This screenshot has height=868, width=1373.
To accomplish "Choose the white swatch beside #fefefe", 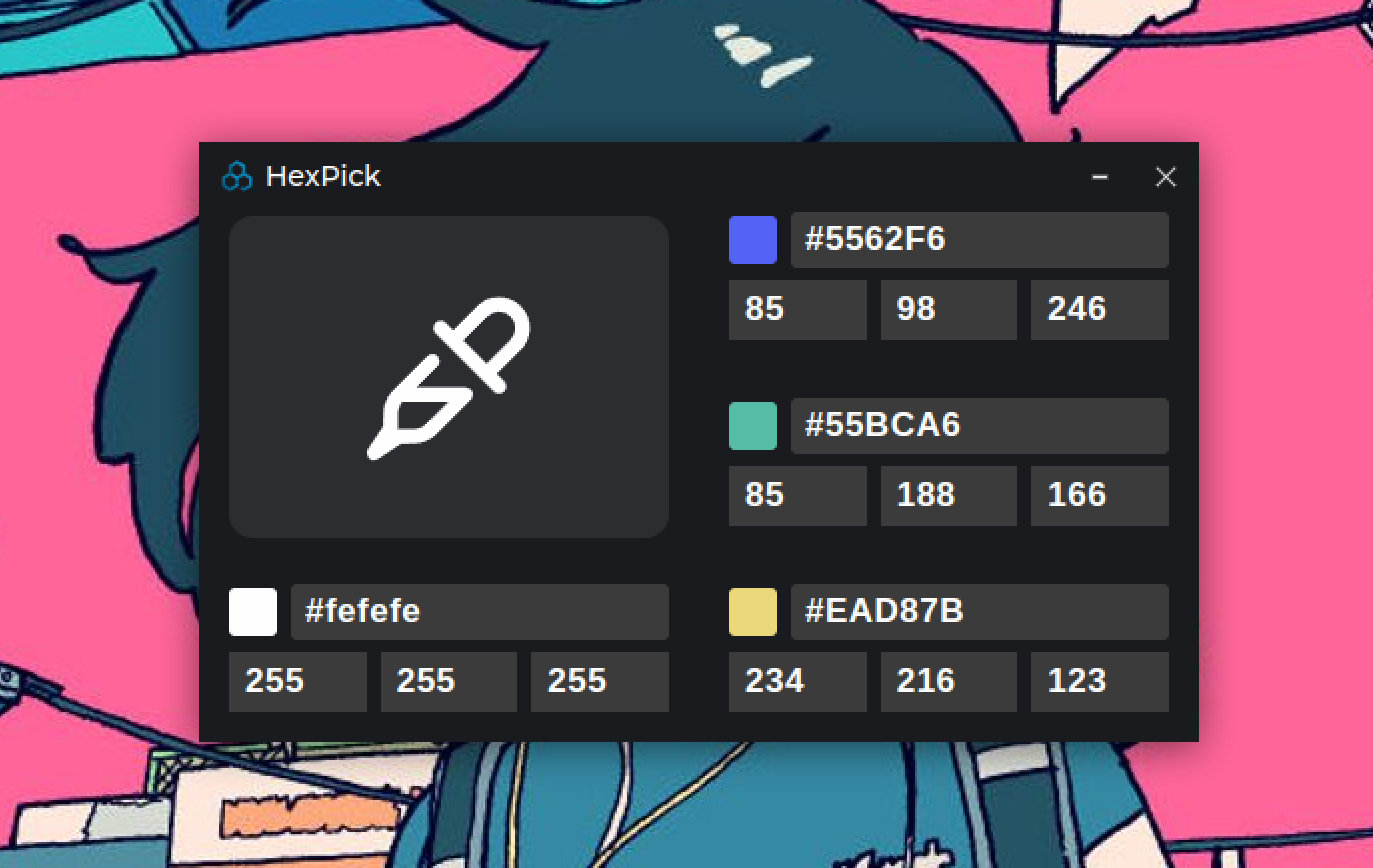I will (253, 612).
